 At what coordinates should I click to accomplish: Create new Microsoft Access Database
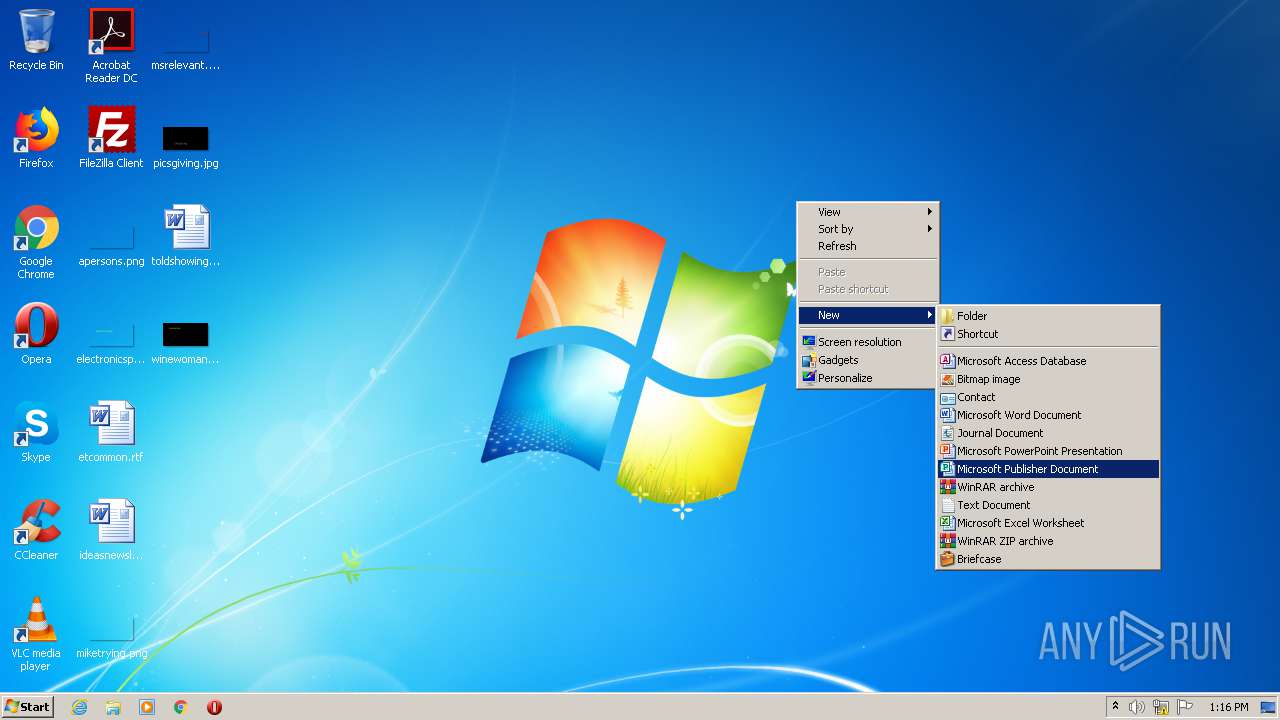pyautogui.click(x=1048, y=361)
